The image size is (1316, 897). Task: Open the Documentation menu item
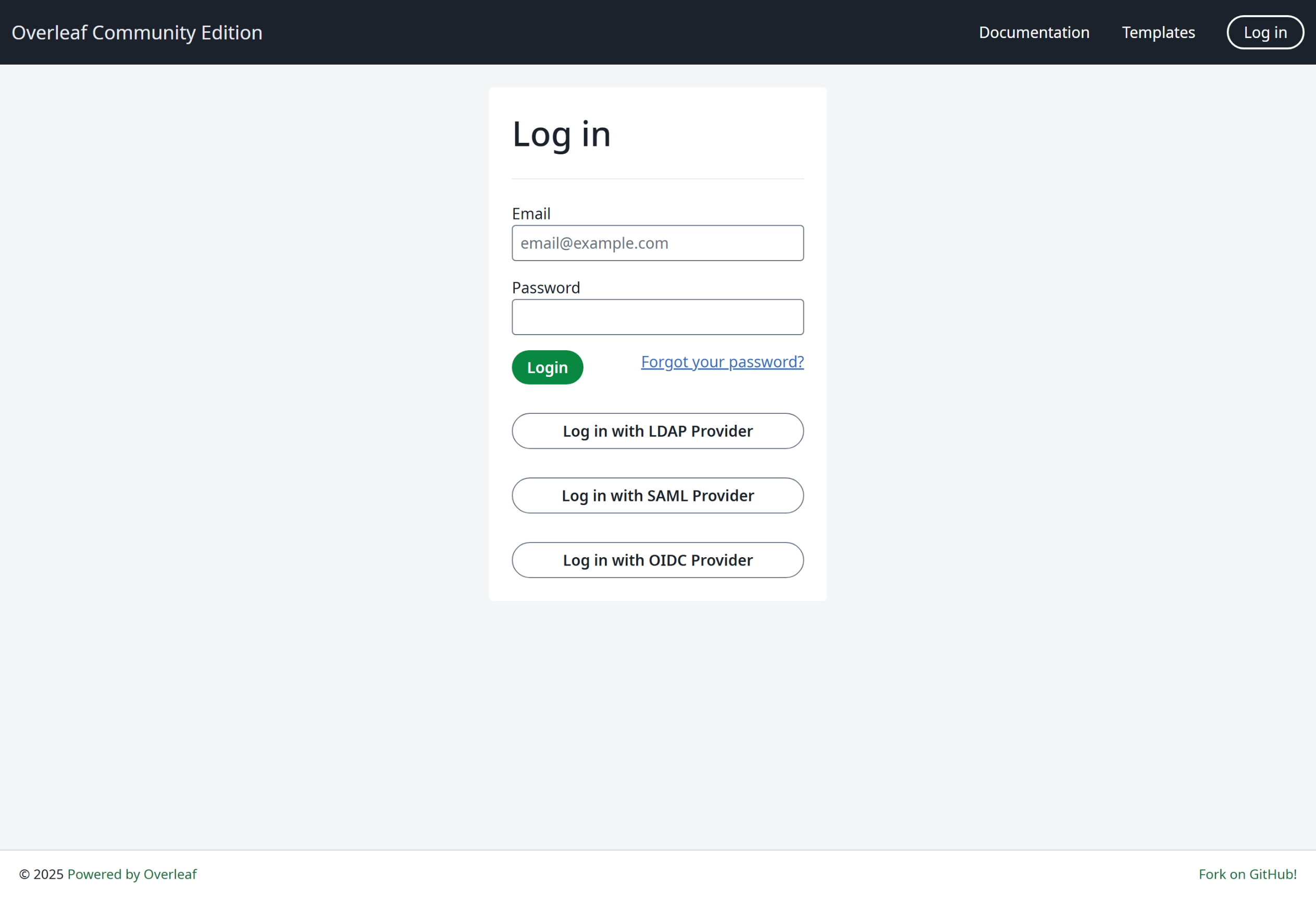pos(1034,32)
